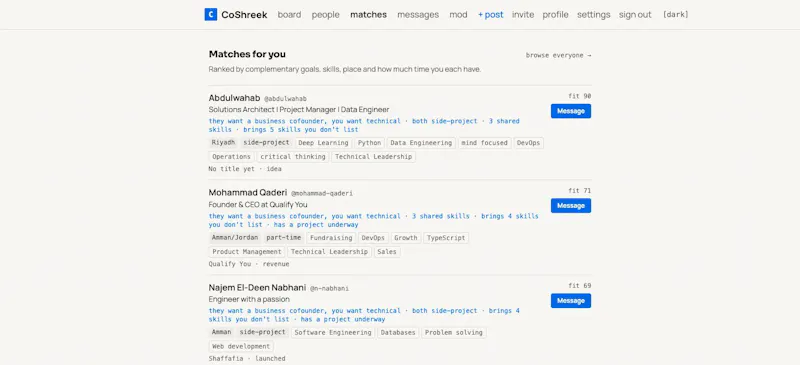Message Mohammad Qaderi
The height and width of the screenshot is (365, 800).
pos(571,205)
